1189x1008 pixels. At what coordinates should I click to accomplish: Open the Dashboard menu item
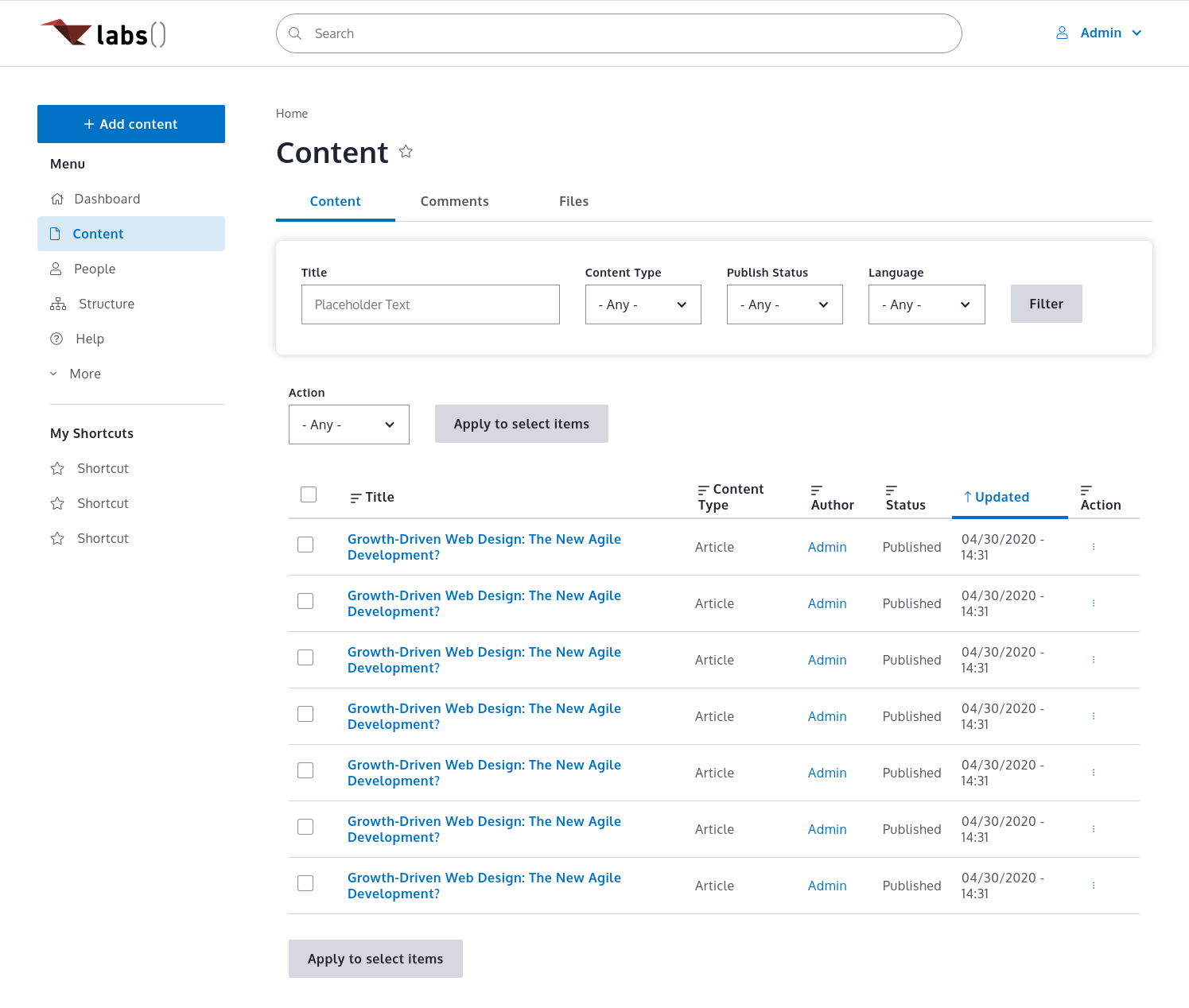pyautogui.click(x=131, y=199)
